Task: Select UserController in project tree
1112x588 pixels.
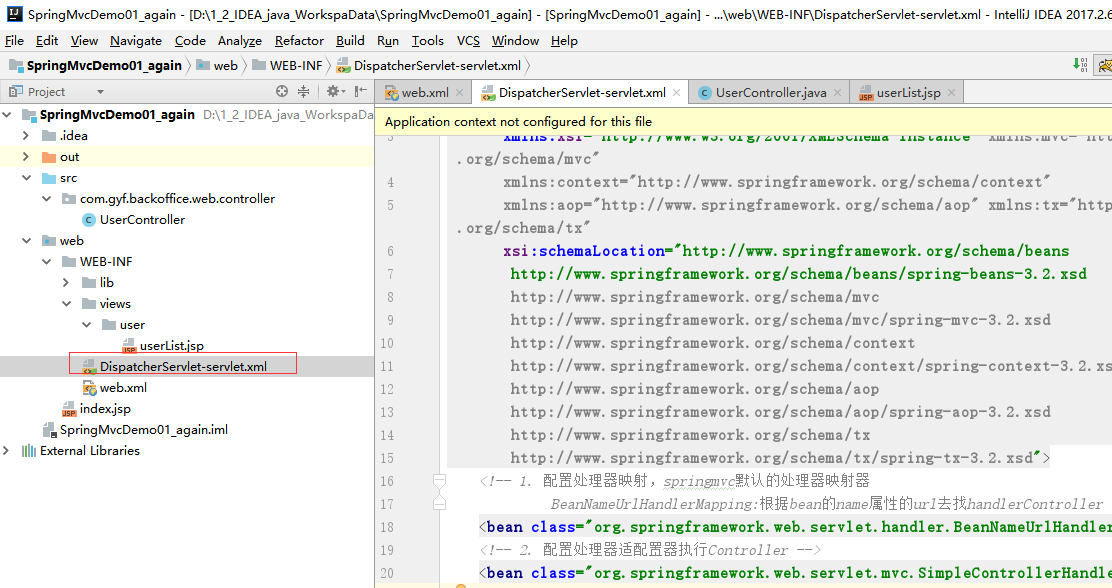Action: 142,220
